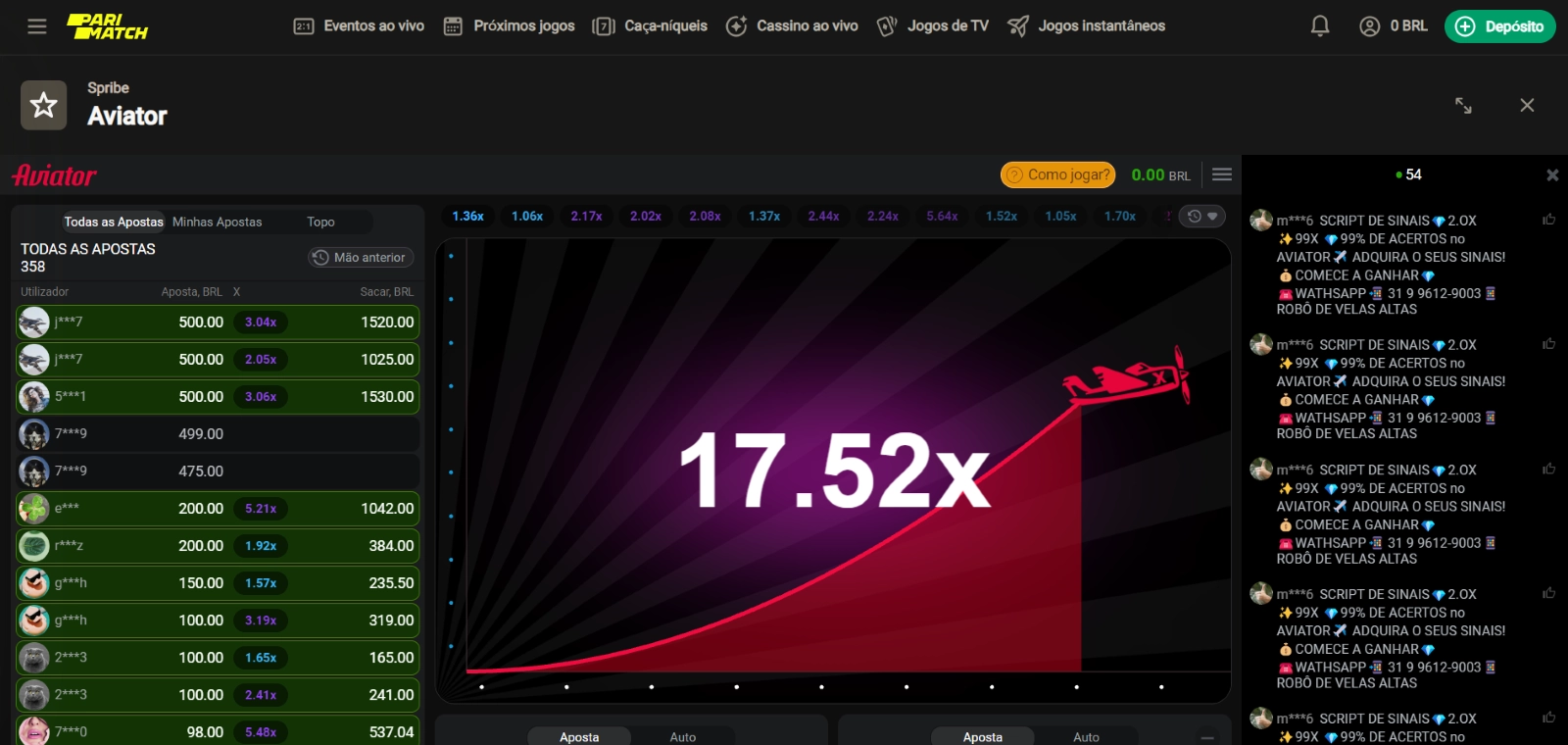The width and height of the screenshot is (1568, 745).
Task: Click the 1.06x history multiplier
Action: [x=527, y=216]
